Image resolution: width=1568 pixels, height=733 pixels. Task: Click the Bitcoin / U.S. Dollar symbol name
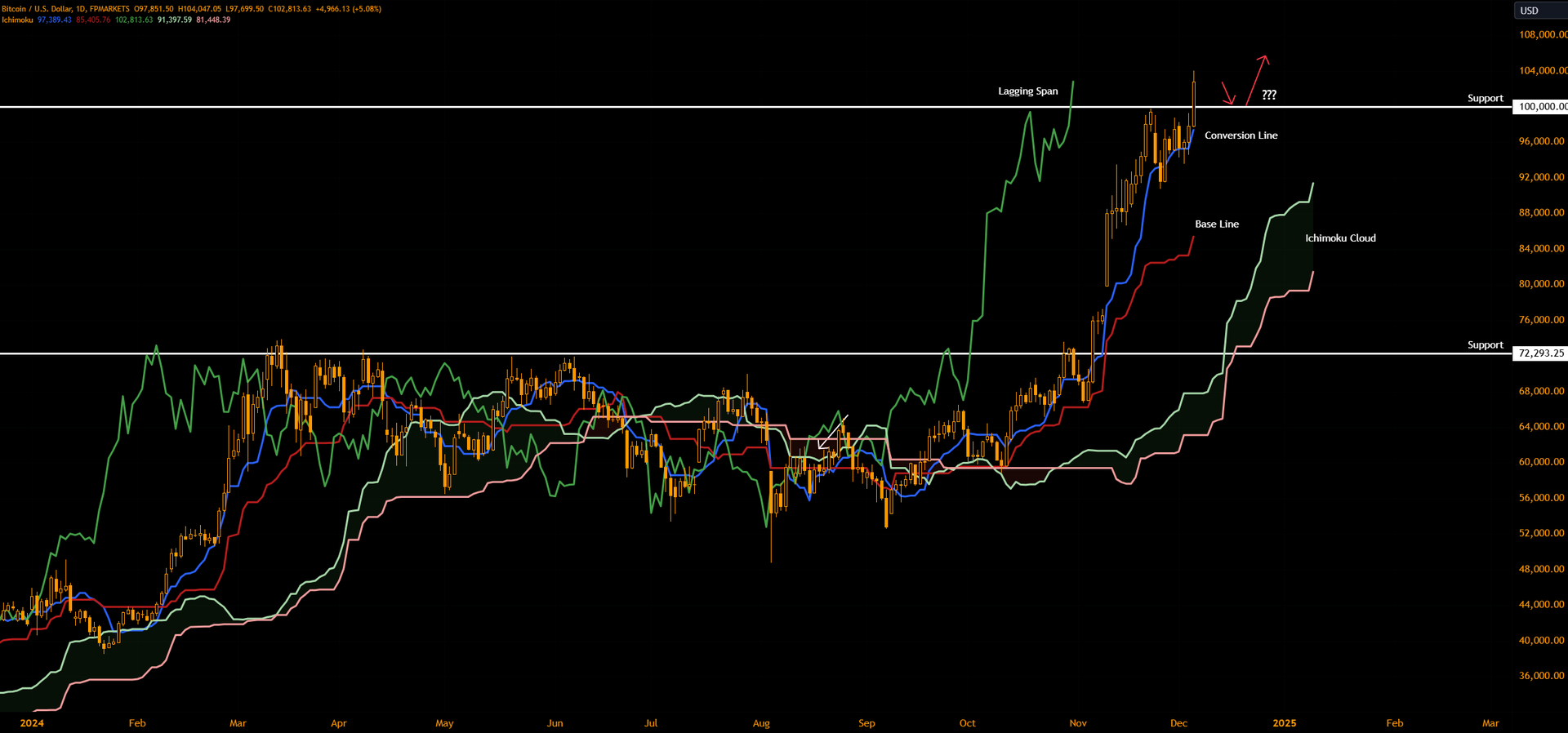point(36,9)
